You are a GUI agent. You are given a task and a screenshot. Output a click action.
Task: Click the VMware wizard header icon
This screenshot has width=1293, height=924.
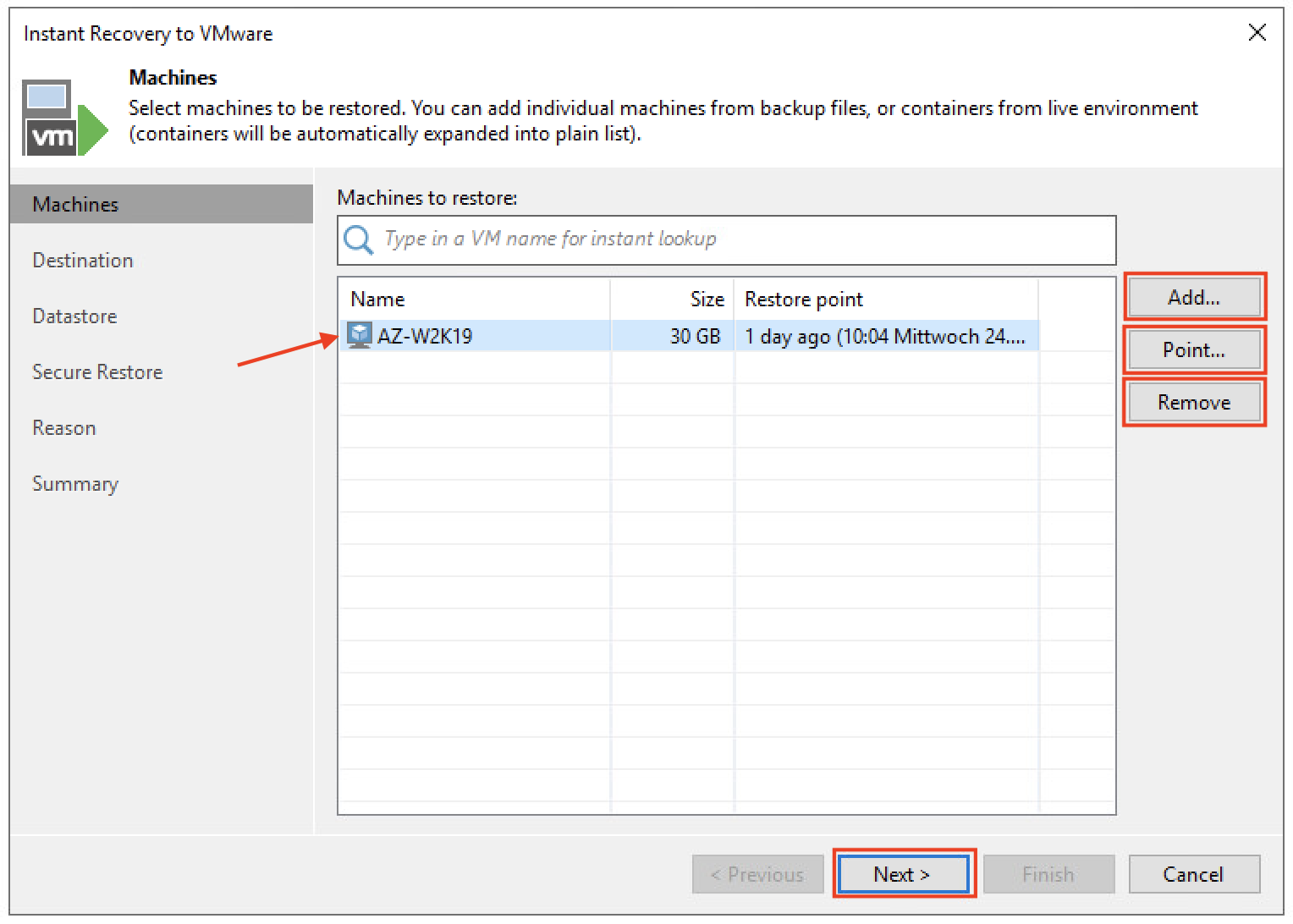point(64,118)
